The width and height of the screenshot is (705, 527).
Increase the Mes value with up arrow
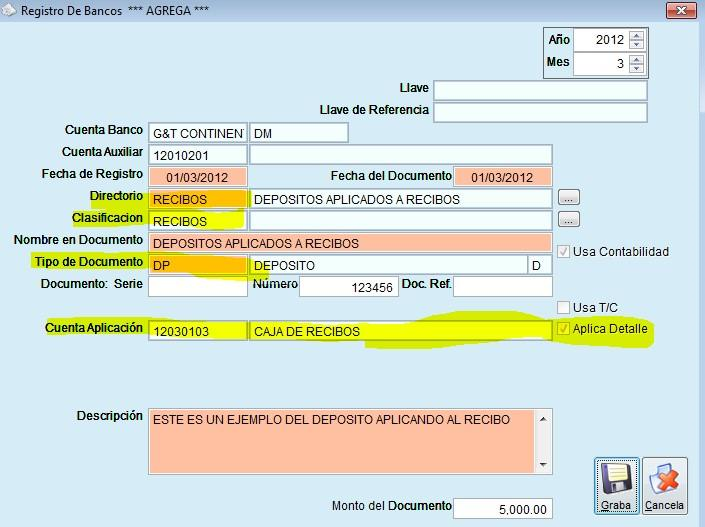point(636,58)
